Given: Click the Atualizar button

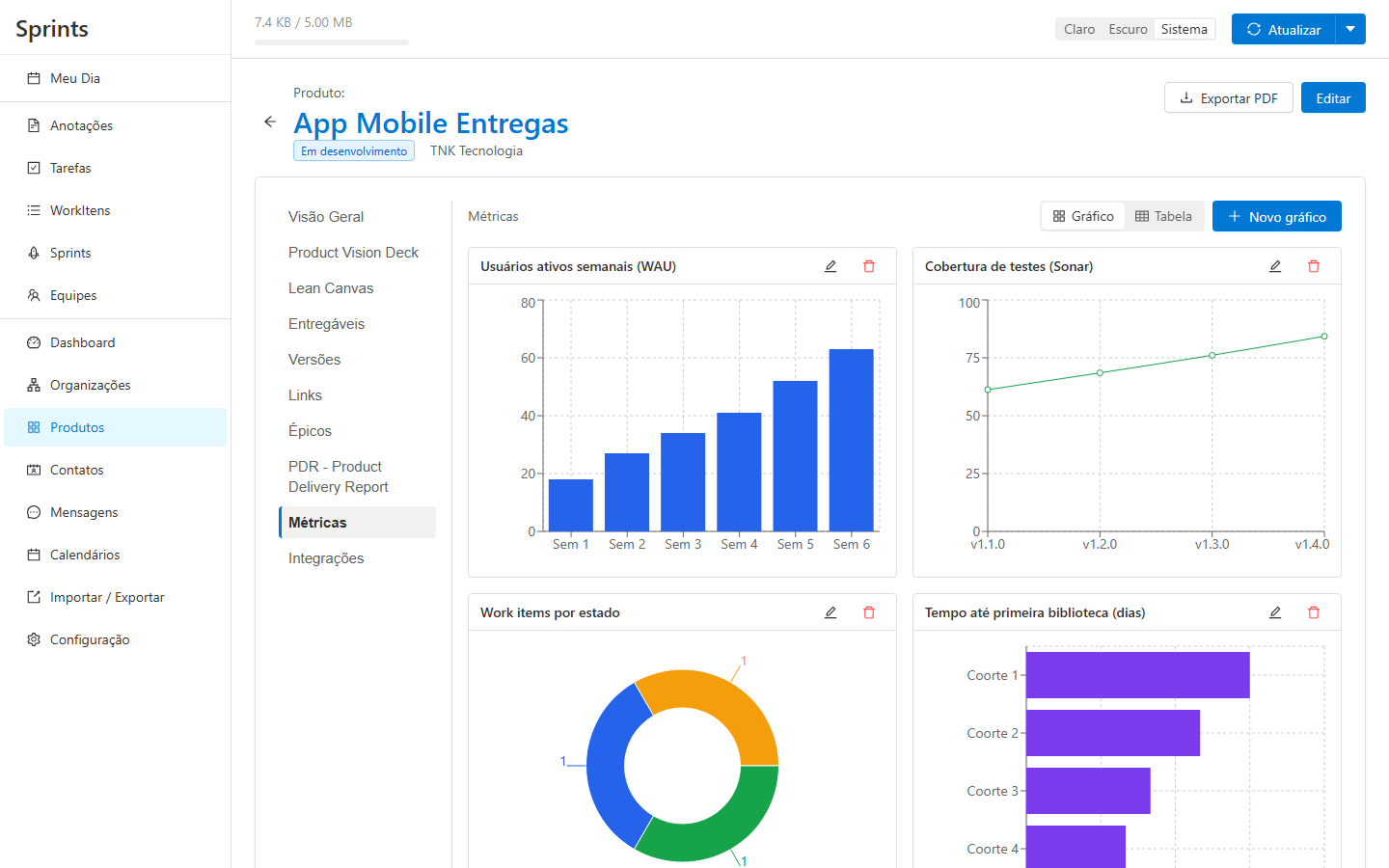Looking at the screenshot, I should point(1284,29).
